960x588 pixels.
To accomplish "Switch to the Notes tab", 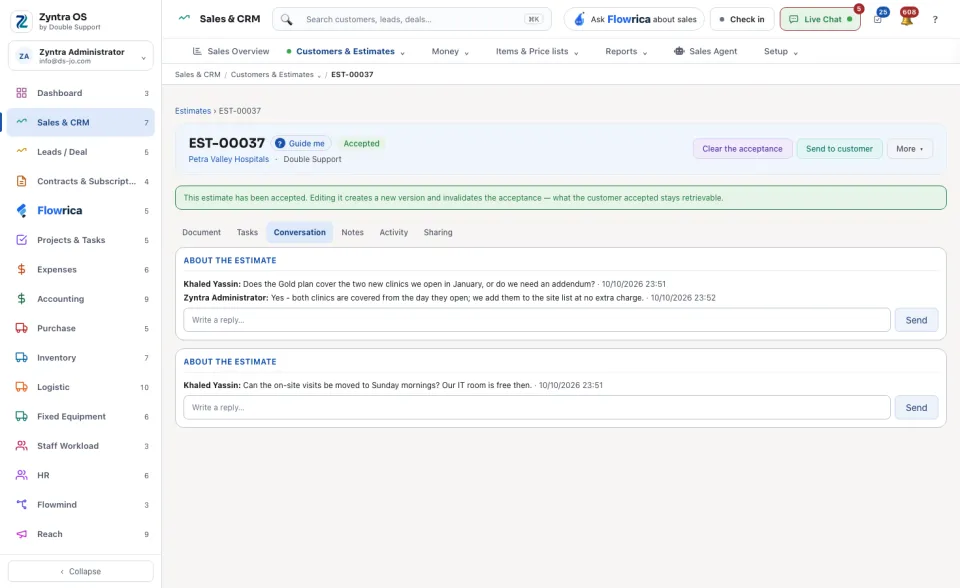I will tap(353, 232).
